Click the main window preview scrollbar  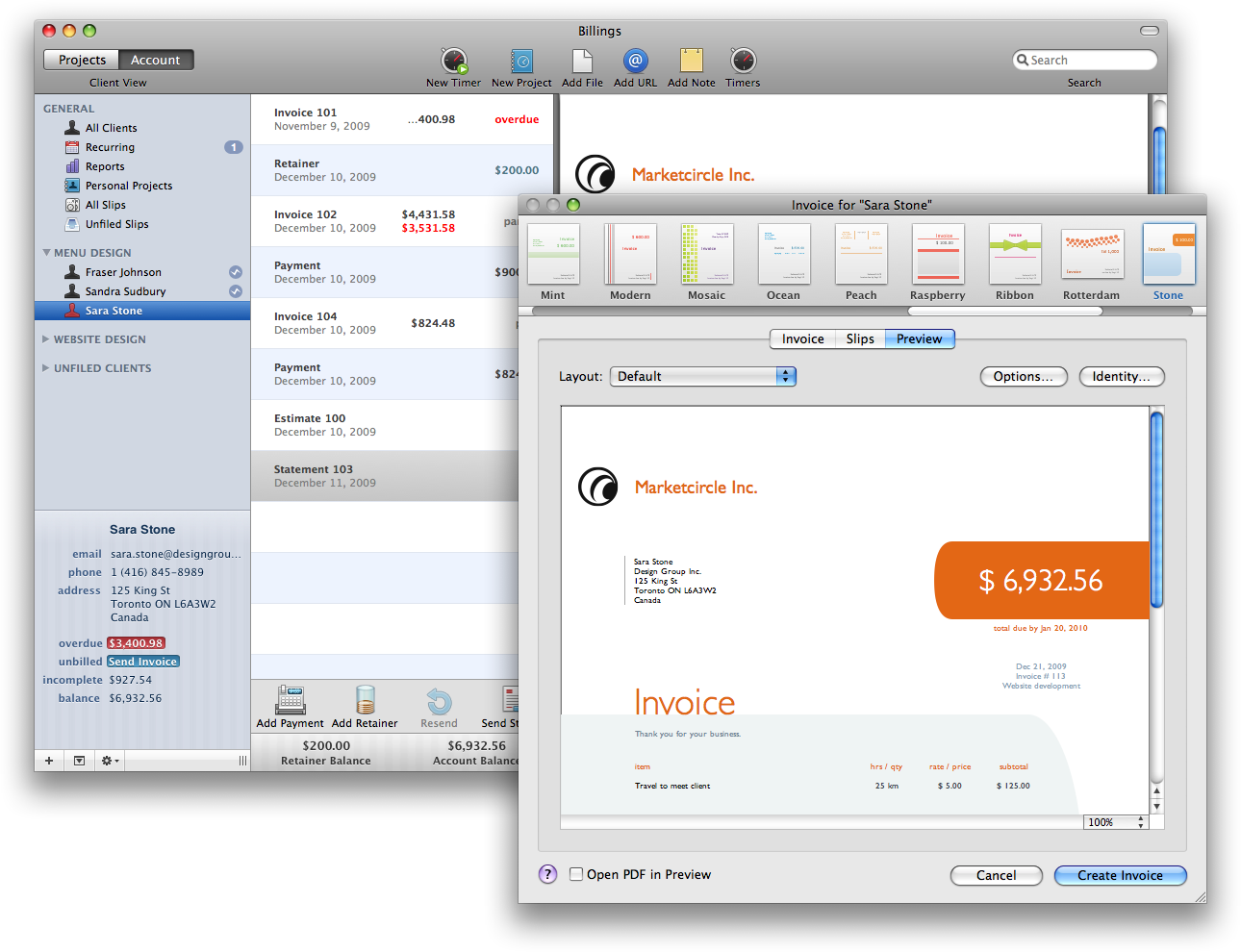[1159, 159]
